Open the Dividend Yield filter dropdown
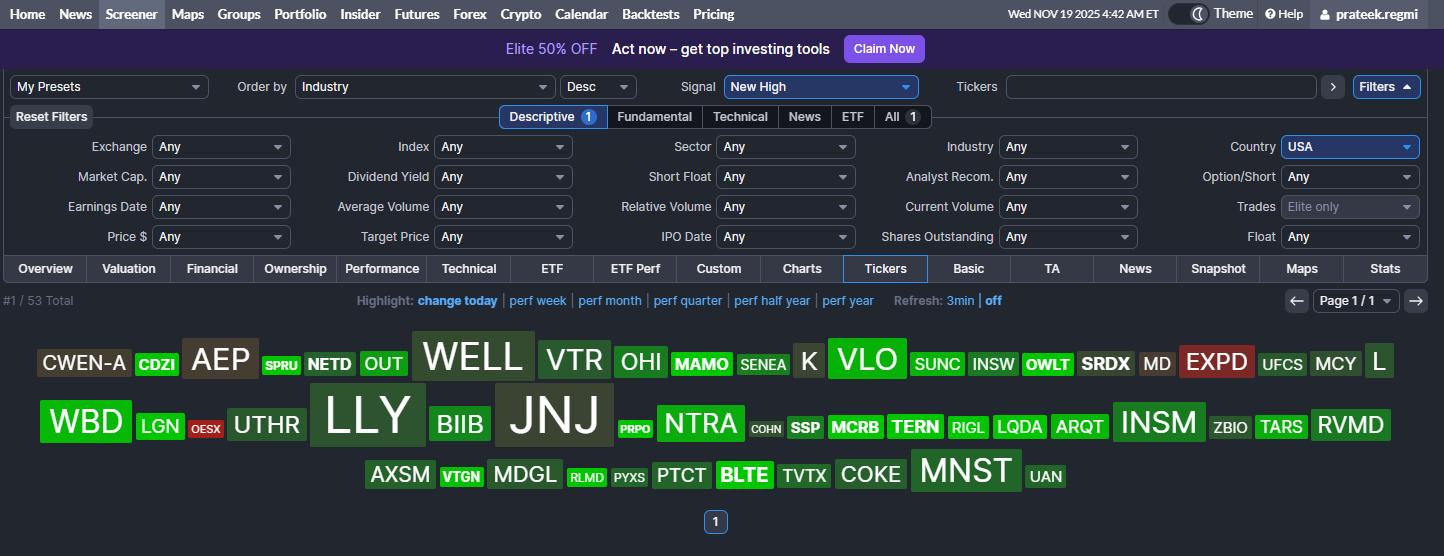 pos(503,177)
